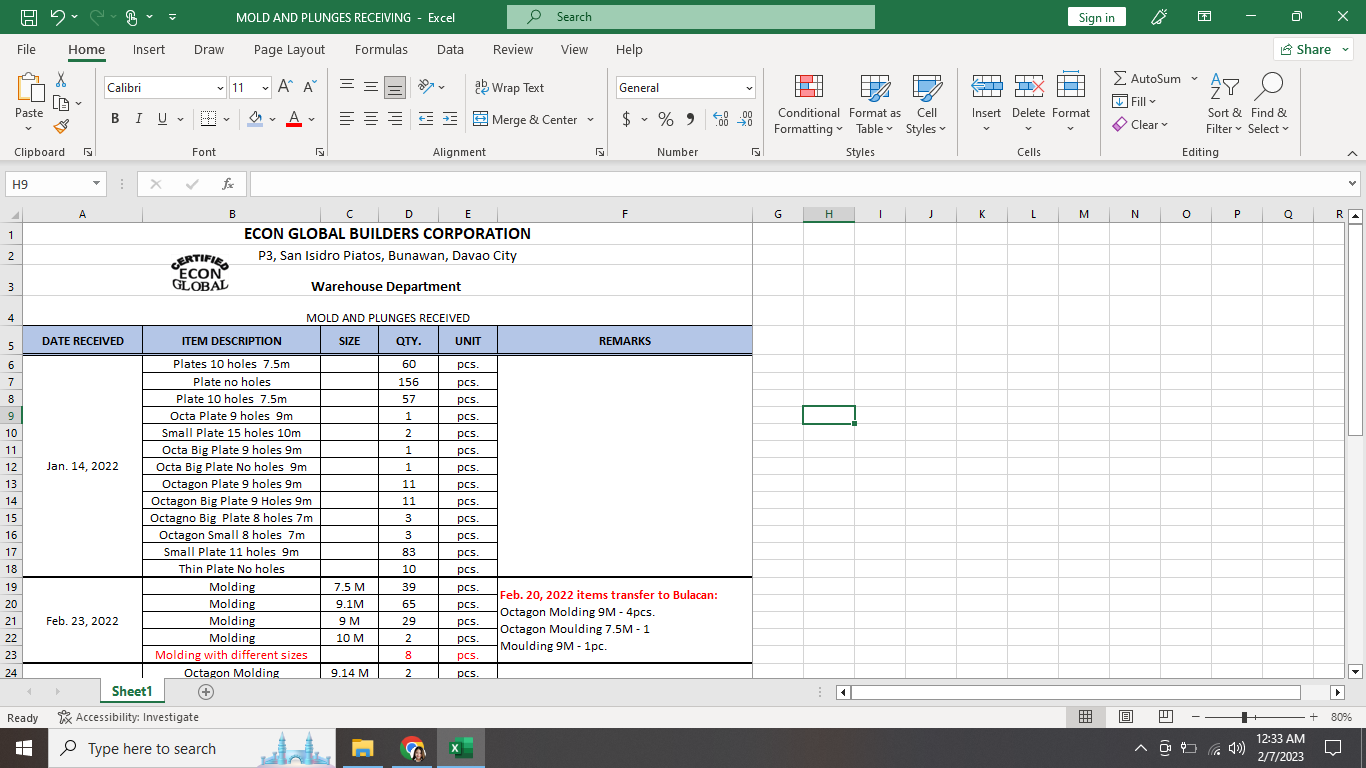Toggle Bold formatting
The height and width of the screenshot is (768, 1366).
click(x=114, y=119)
